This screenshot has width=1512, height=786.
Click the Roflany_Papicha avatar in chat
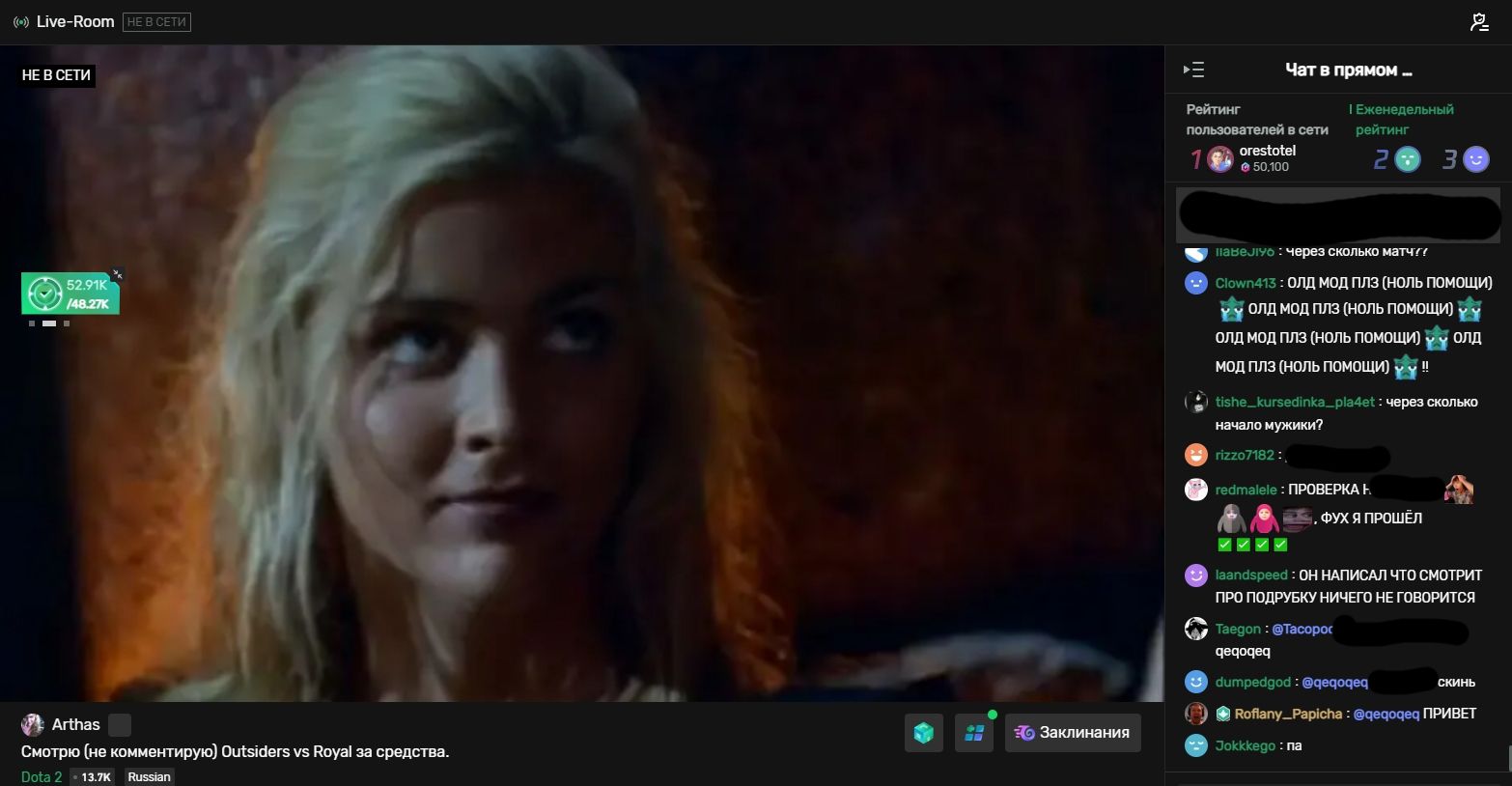(1196, 714)
